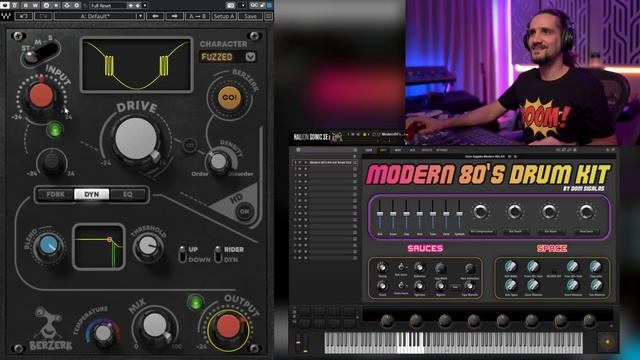Click the gear settings icon in host header
This screenshot has height=360, width=640.
pos(76,5)
